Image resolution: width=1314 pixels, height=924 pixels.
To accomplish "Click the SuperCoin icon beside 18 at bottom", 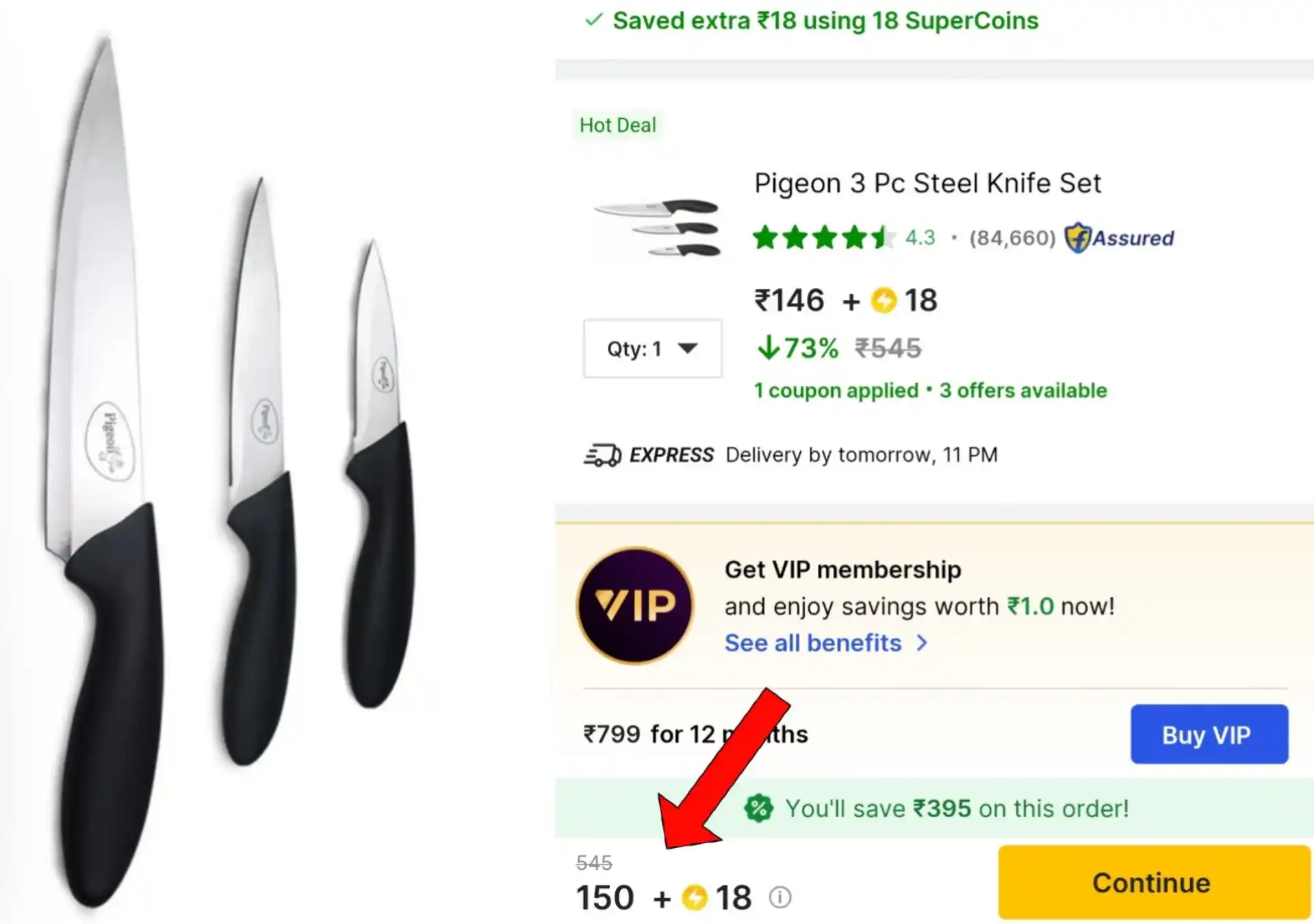I will pyautogui.click(x=696, y=897).
